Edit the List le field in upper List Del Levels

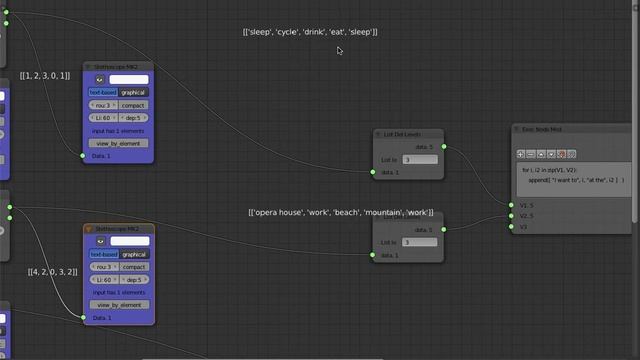[420, 160]
